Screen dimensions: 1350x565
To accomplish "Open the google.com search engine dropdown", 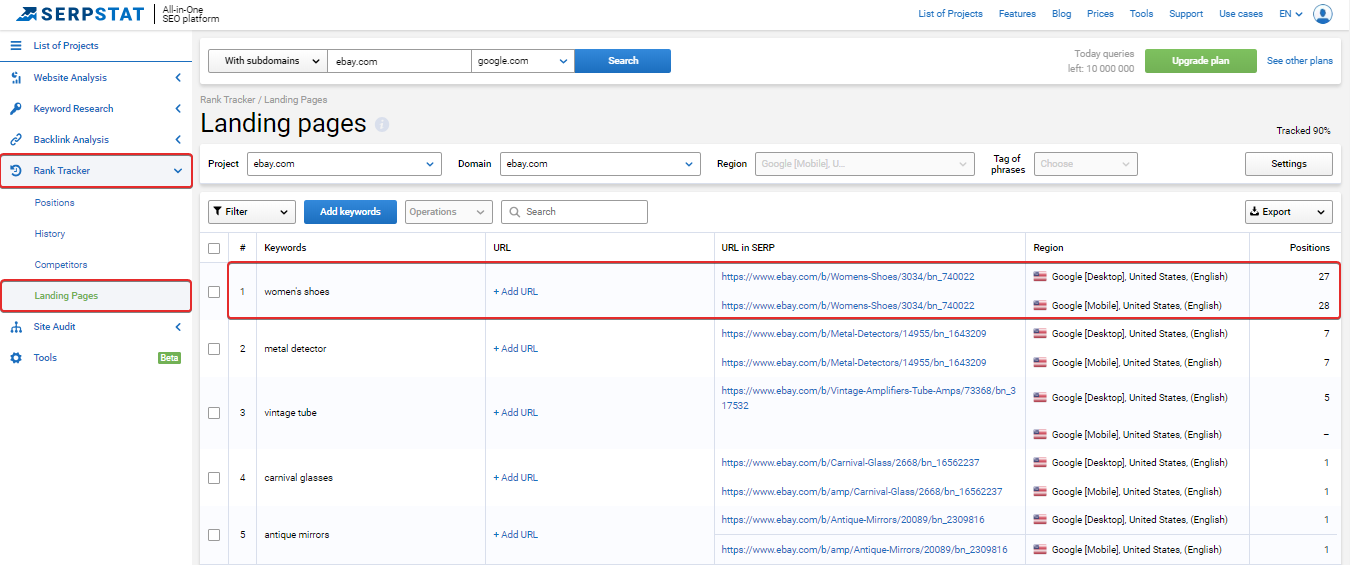I will click(523, 61).
